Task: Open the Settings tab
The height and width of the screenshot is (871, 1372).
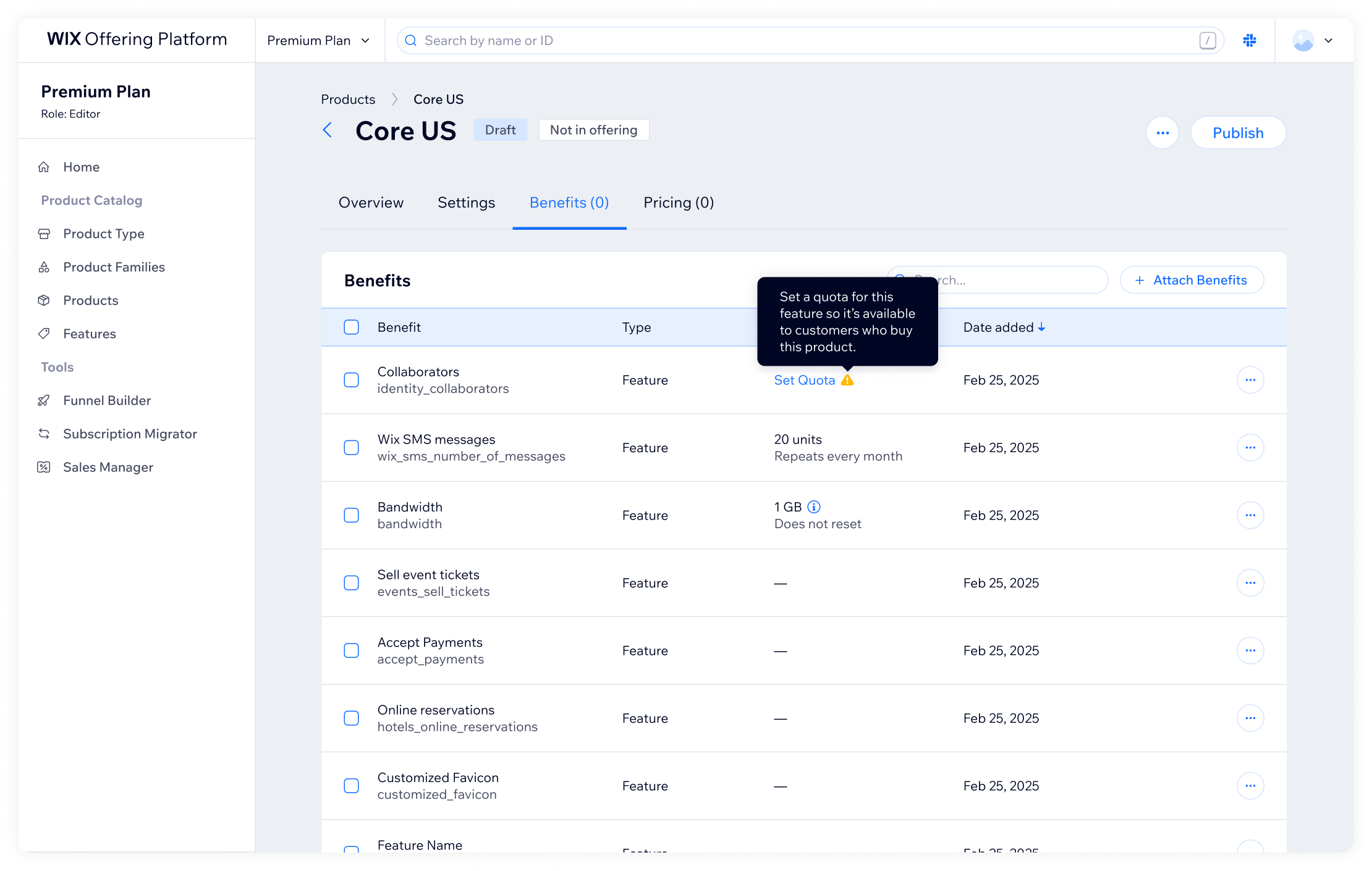Action: 466,203
